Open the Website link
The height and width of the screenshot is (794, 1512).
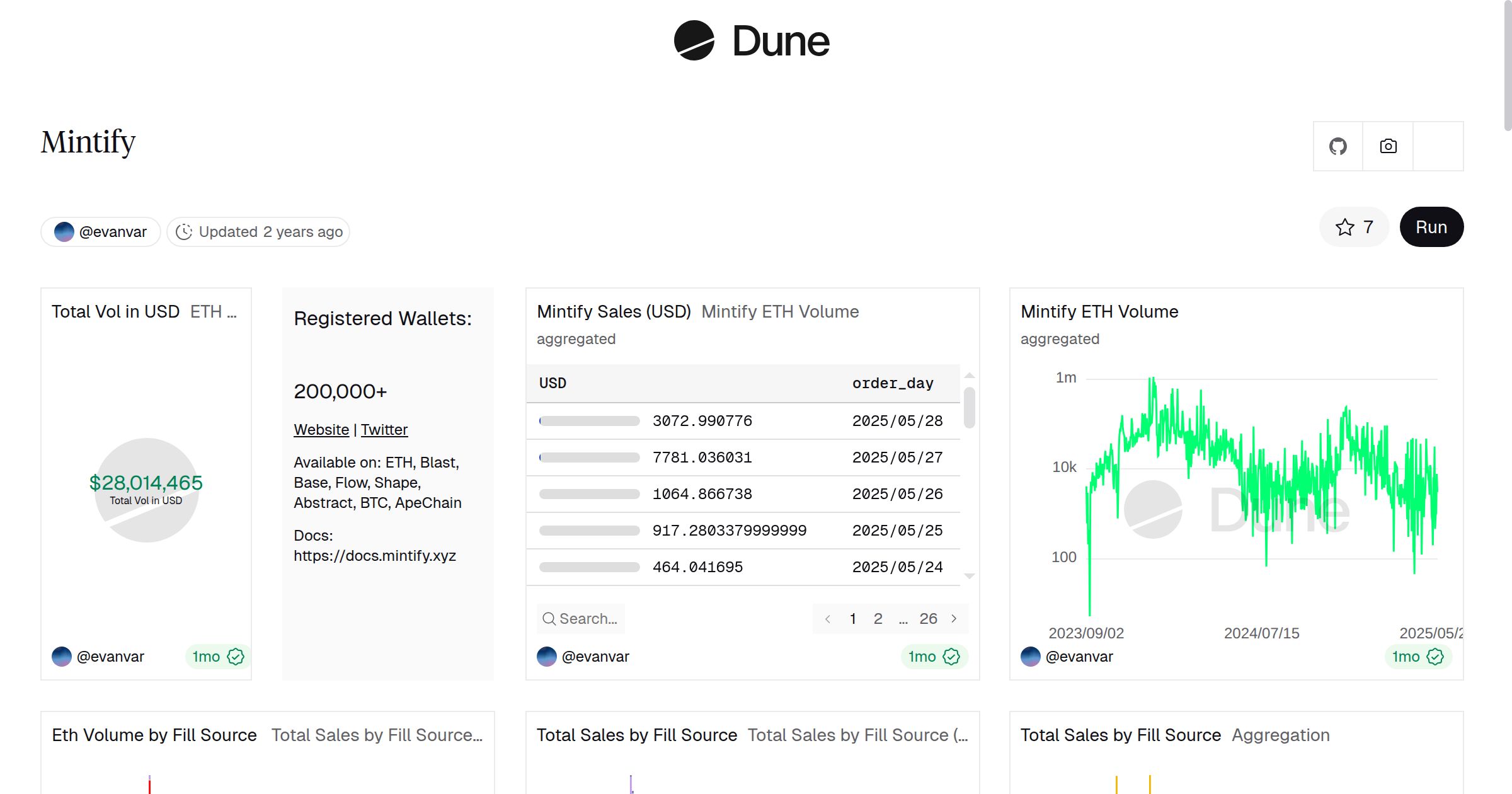click(321, 430)
